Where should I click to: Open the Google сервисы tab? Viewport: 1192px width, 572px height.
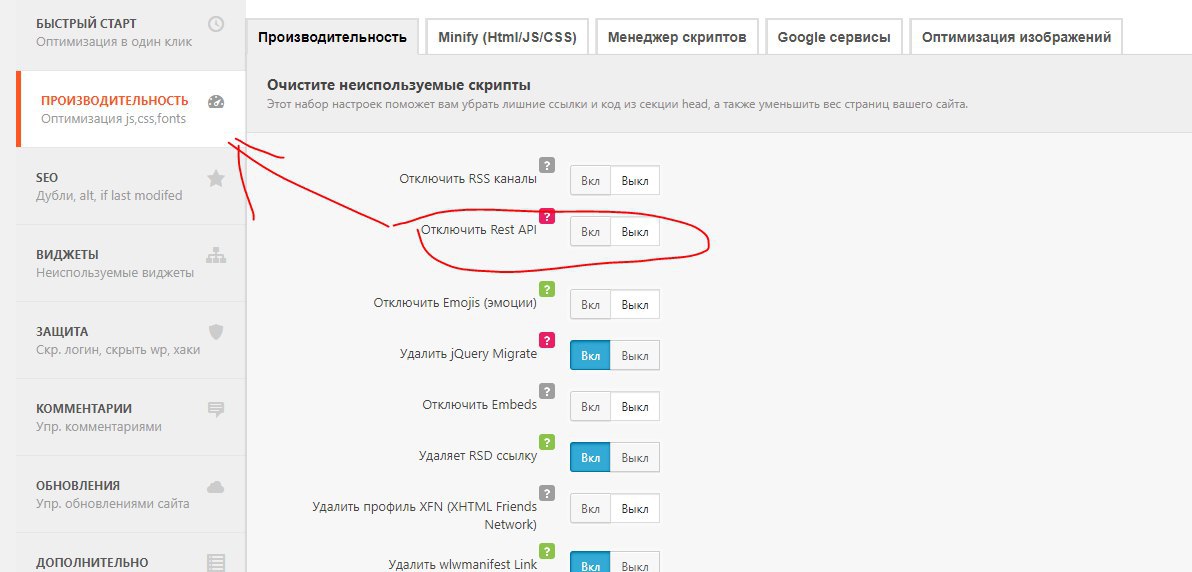(834, 37)
